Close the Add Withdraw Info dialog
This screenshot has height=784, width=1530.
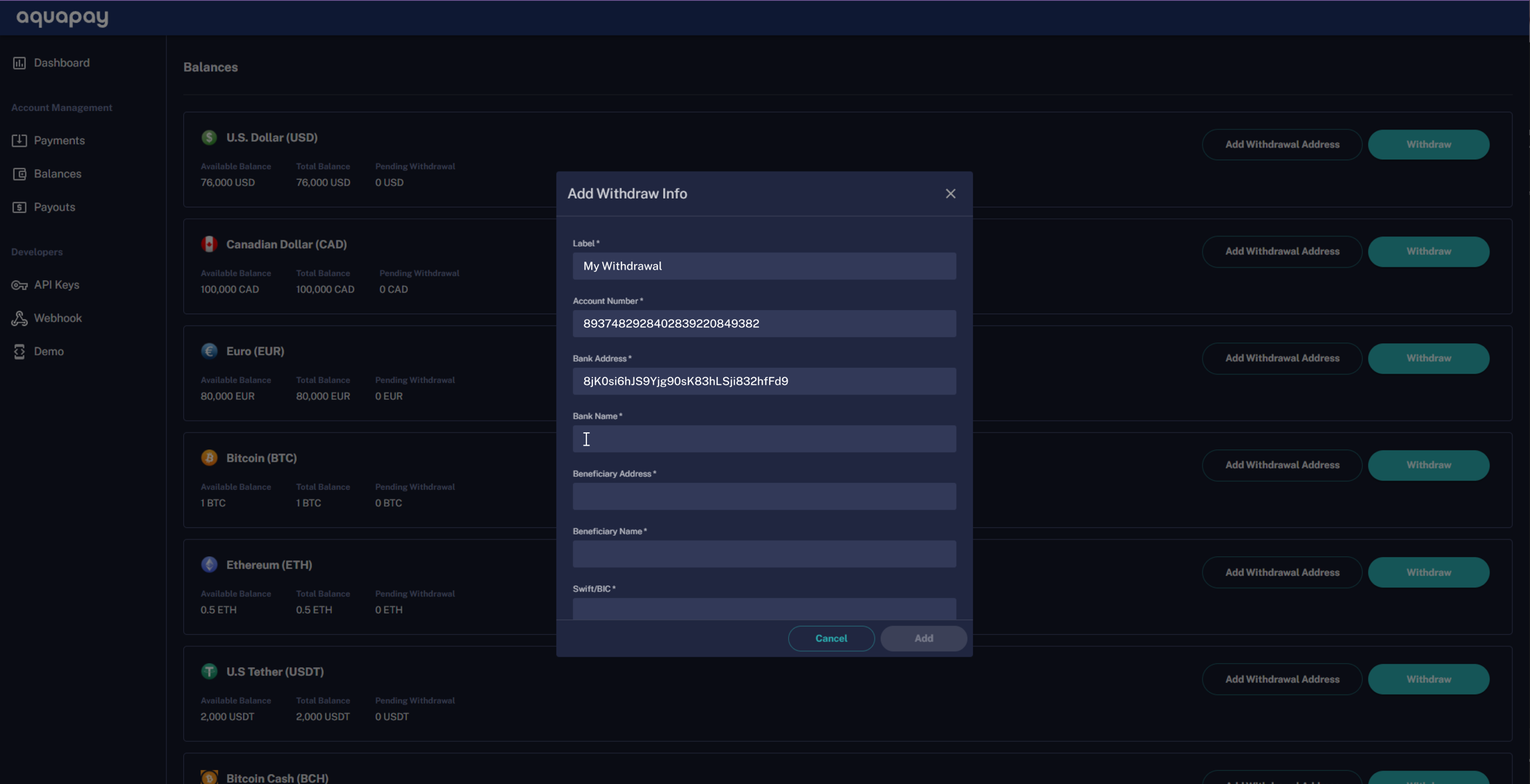[950, 194]
